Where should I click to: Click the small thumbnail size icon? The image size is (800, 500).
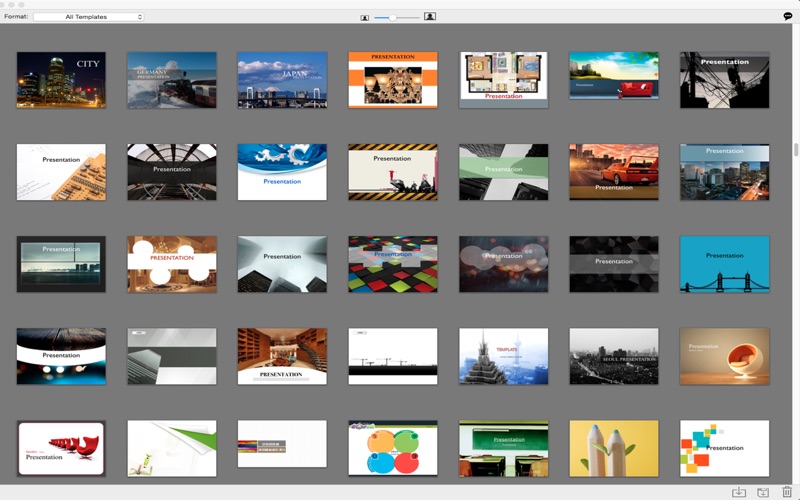click(x=364, y=17)
